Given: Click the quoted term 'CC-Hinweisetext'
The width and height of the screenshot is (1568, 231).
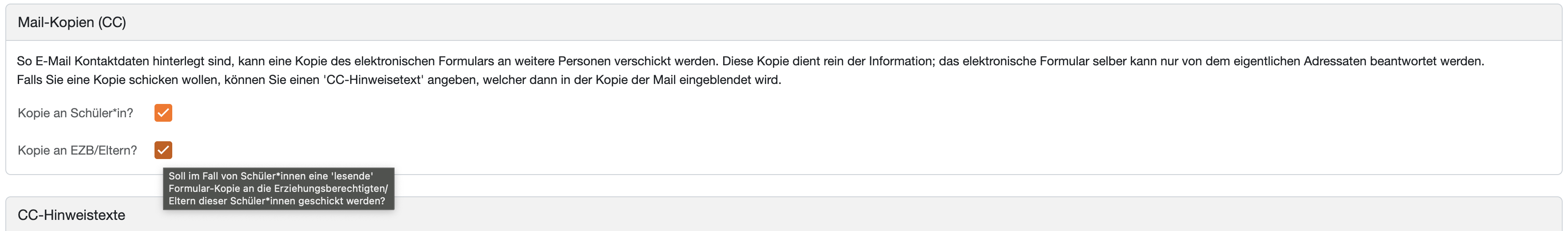Looking at the screenshot, I should [374, 80].
